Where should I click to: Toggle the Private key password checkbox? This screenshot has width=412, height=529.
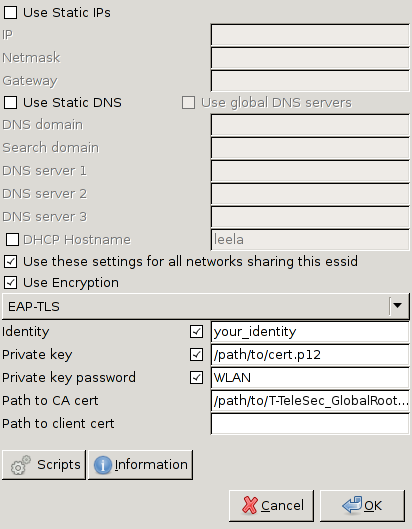(196, 378)
